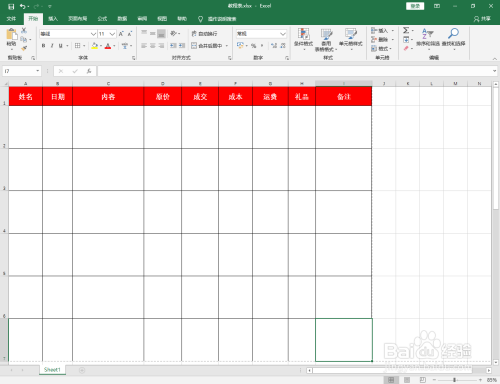Click the Clear eraser icon

click(406, 49)
